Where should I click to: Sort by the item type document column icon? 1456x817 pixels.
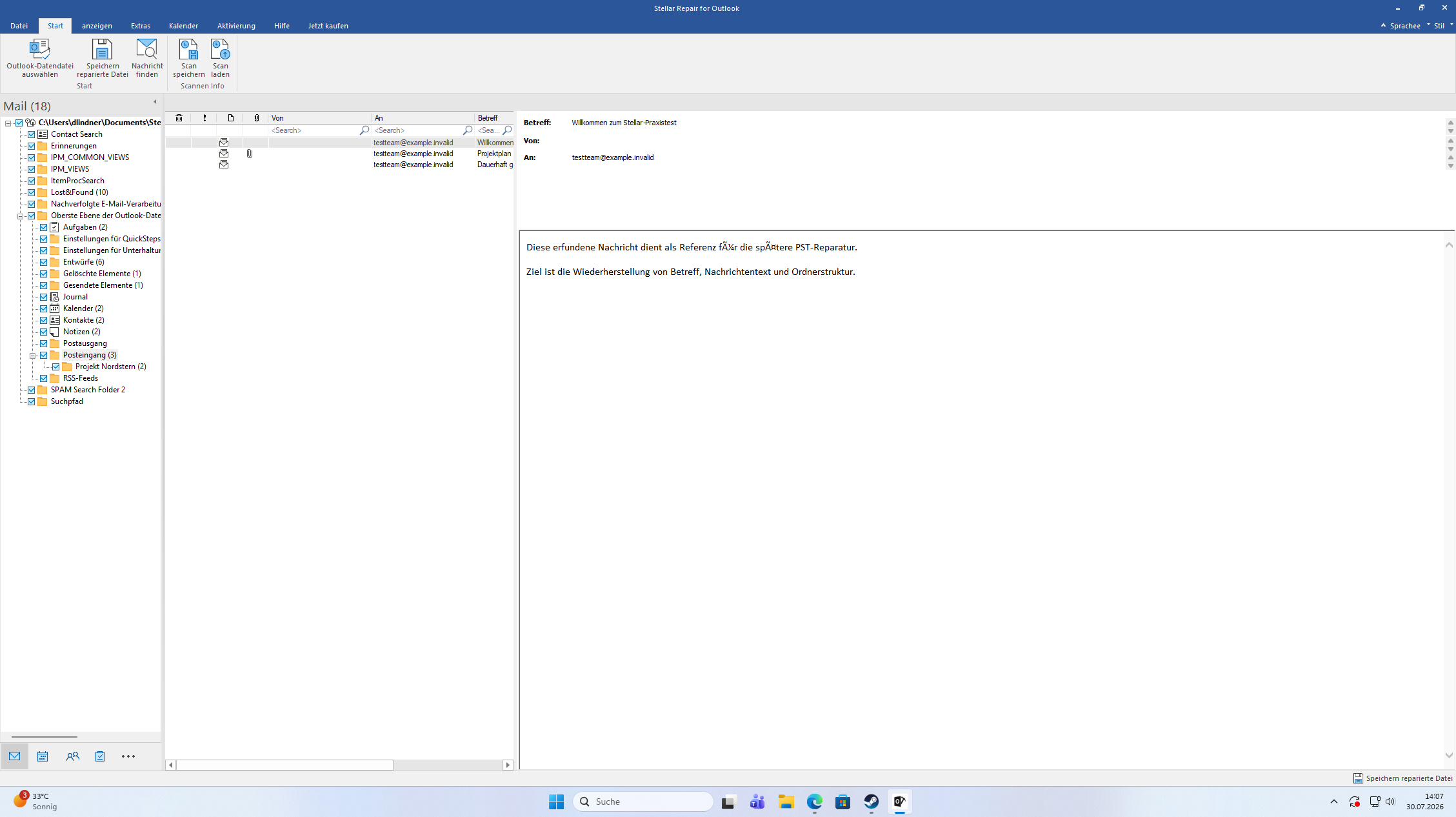[x=230, y=118]
